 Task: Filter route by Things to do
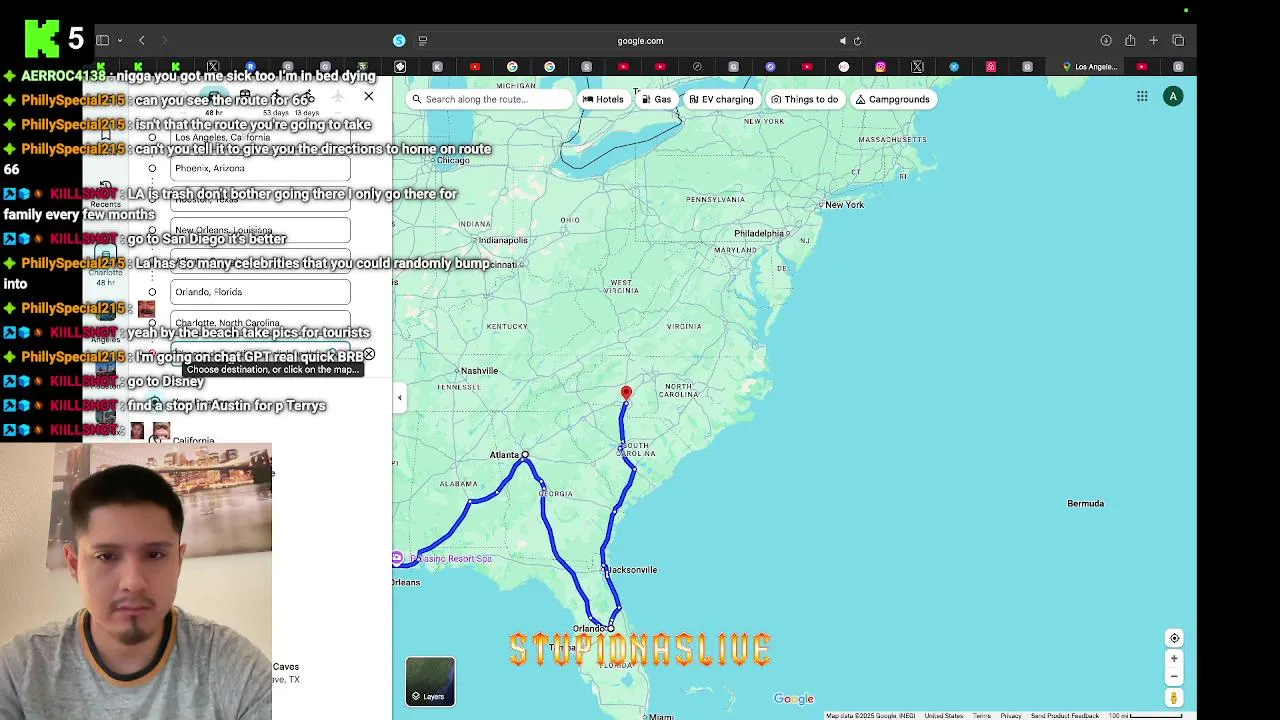pos(805,99)
